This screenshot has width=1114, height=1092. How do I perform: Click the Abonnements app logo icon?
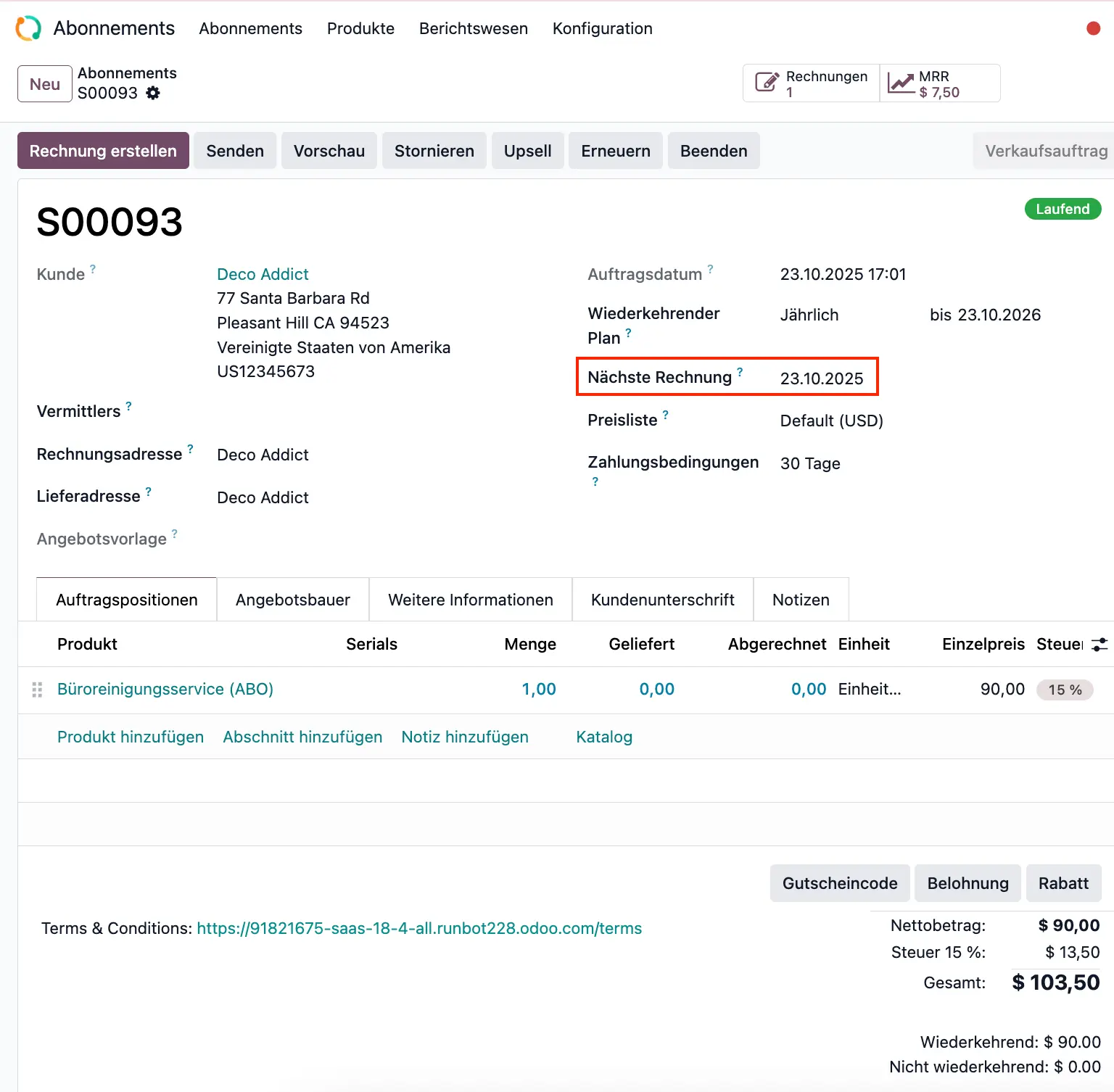pos(28,28)
